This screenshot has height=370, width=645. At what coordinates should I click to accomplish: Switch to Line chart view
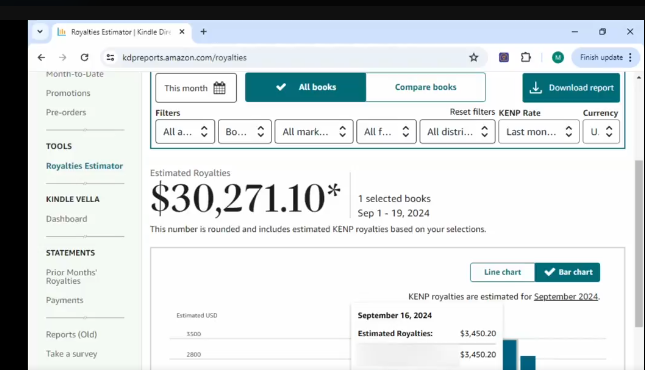coord(502,272)
